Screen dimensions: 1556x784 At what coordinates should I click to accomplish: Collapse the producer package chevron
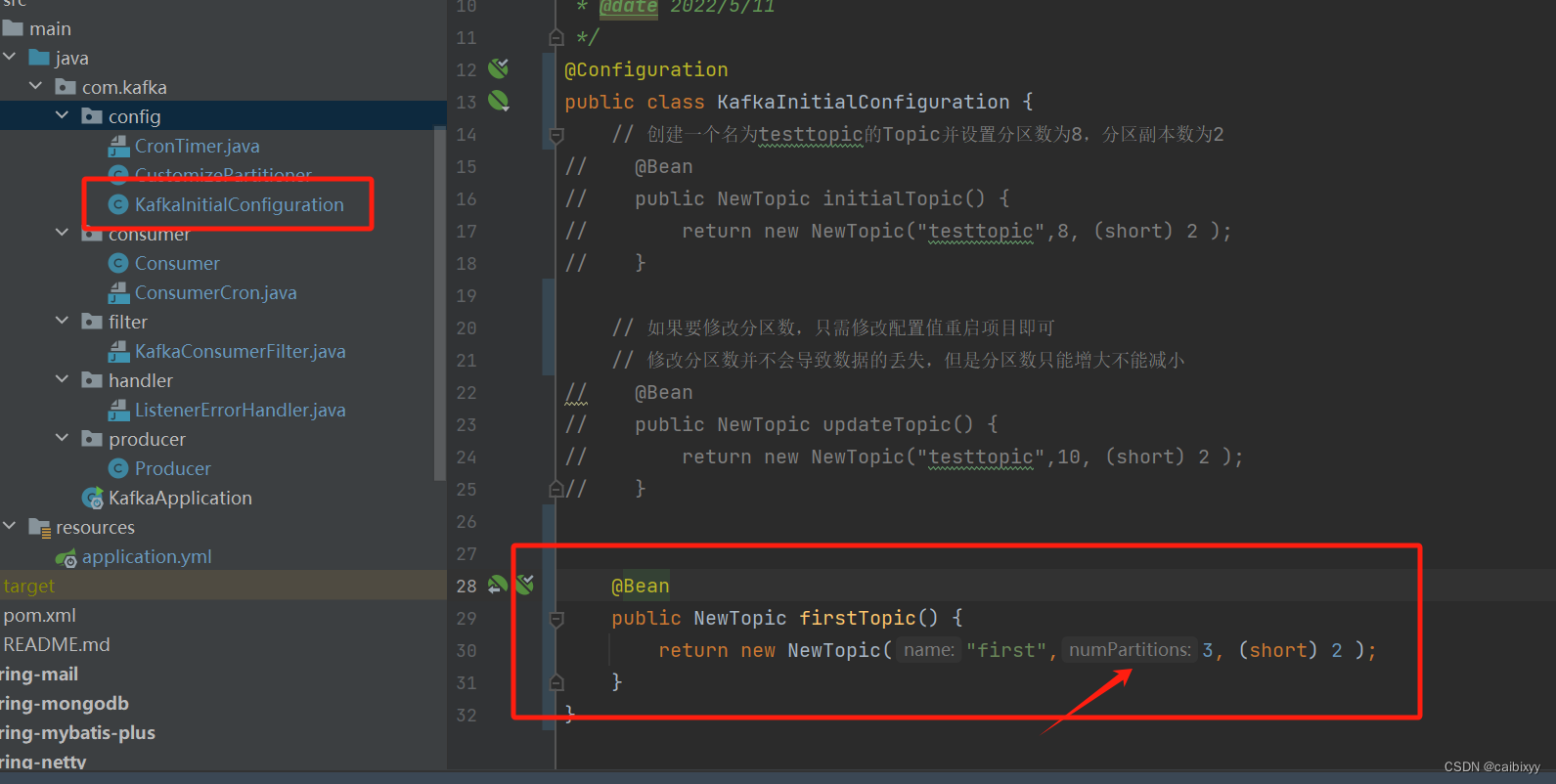[x=62, y=439]
